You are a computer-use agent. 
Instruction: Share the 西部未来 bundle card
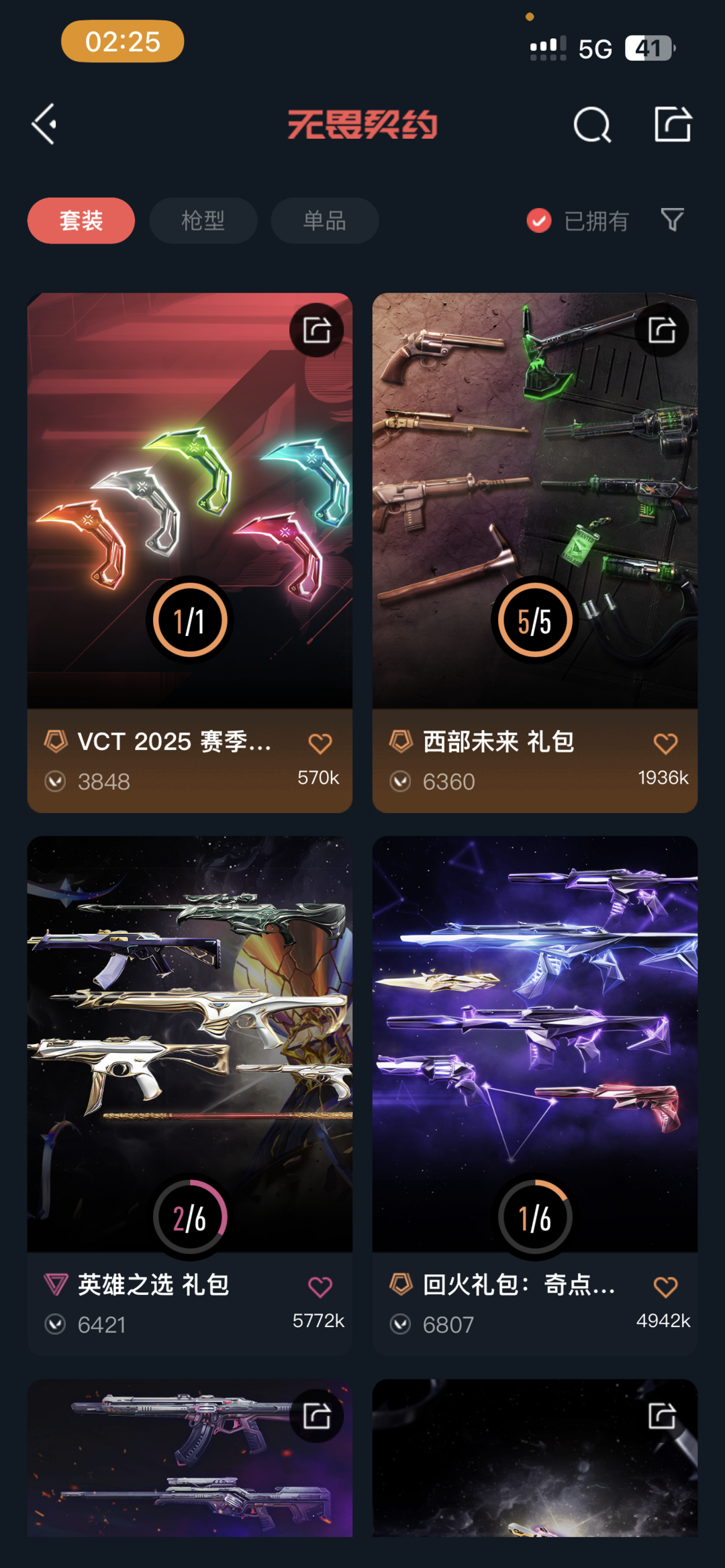(662, 330)
